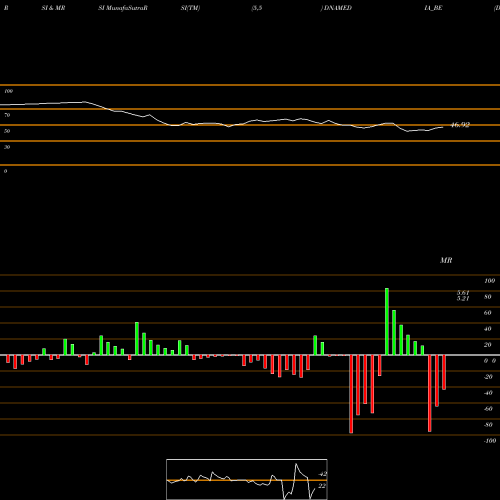Click the "IA_BE" header text

[x=433, y=8]
